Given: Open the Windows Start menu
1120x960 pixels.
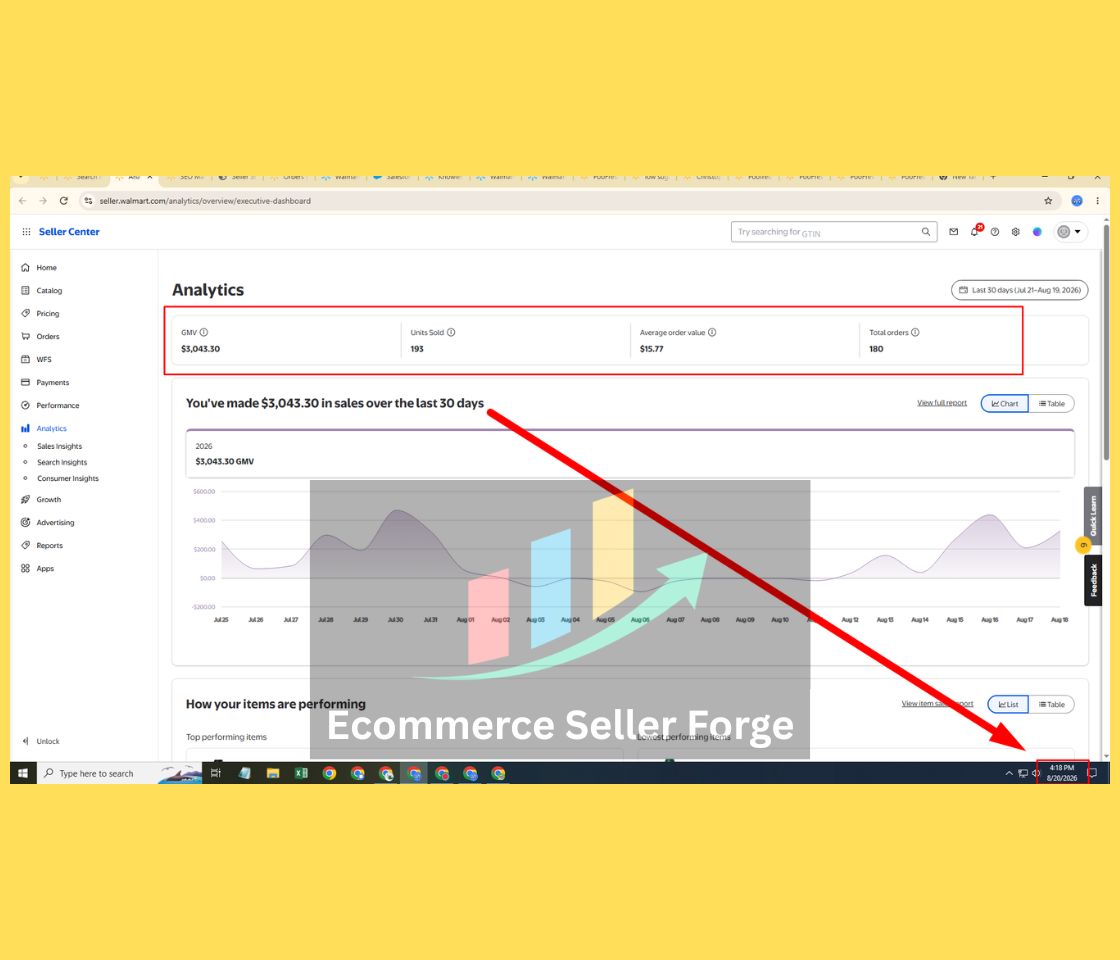Looking at the screenshot, I should [23, 774].
